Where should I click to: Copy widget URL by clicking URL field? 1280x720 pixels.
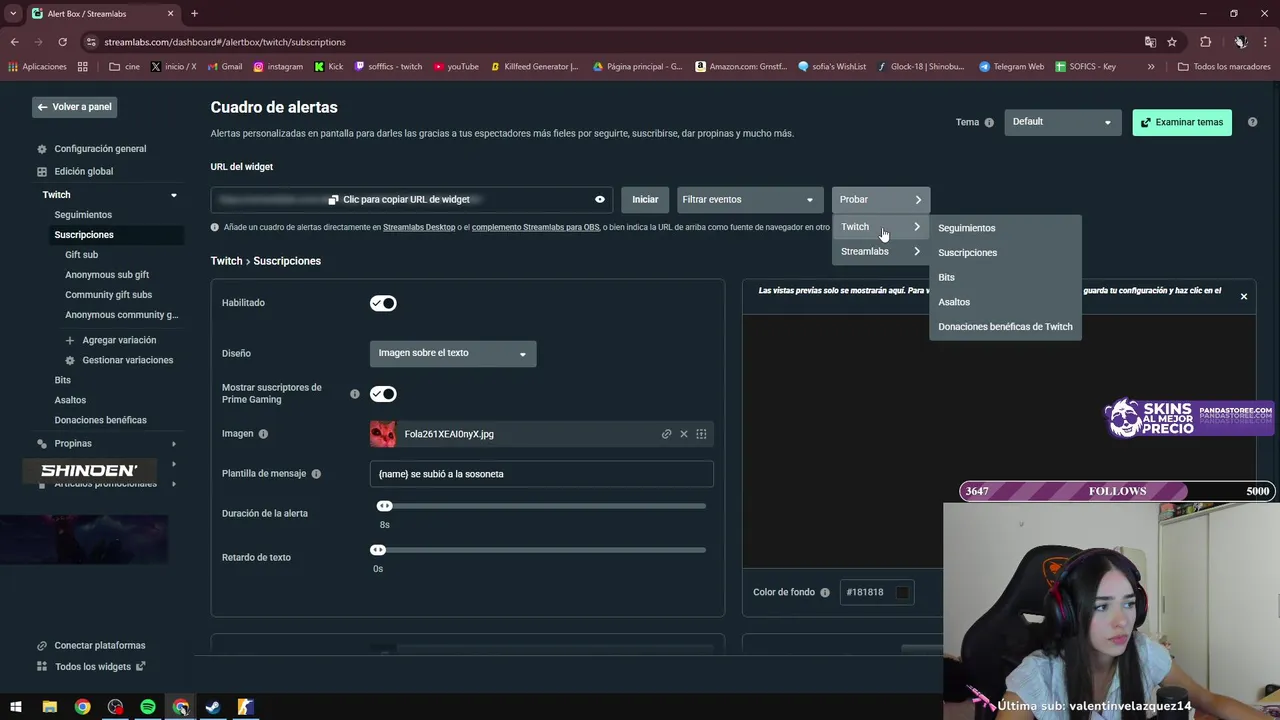(x=413, y=199)
